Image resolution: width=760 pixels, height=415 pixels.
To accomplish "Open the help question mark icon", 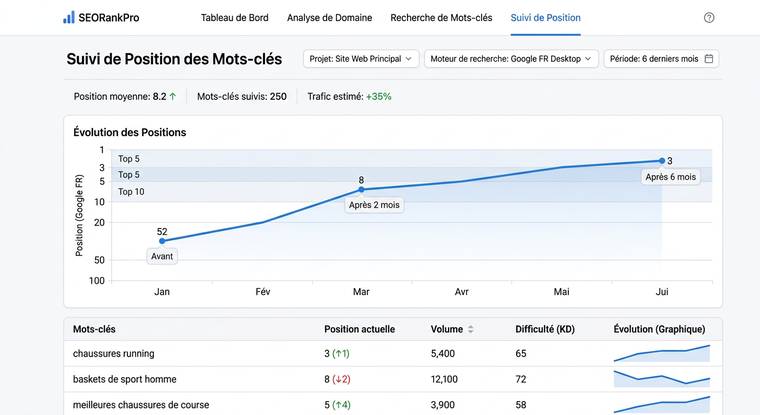I will pos(709,18).
